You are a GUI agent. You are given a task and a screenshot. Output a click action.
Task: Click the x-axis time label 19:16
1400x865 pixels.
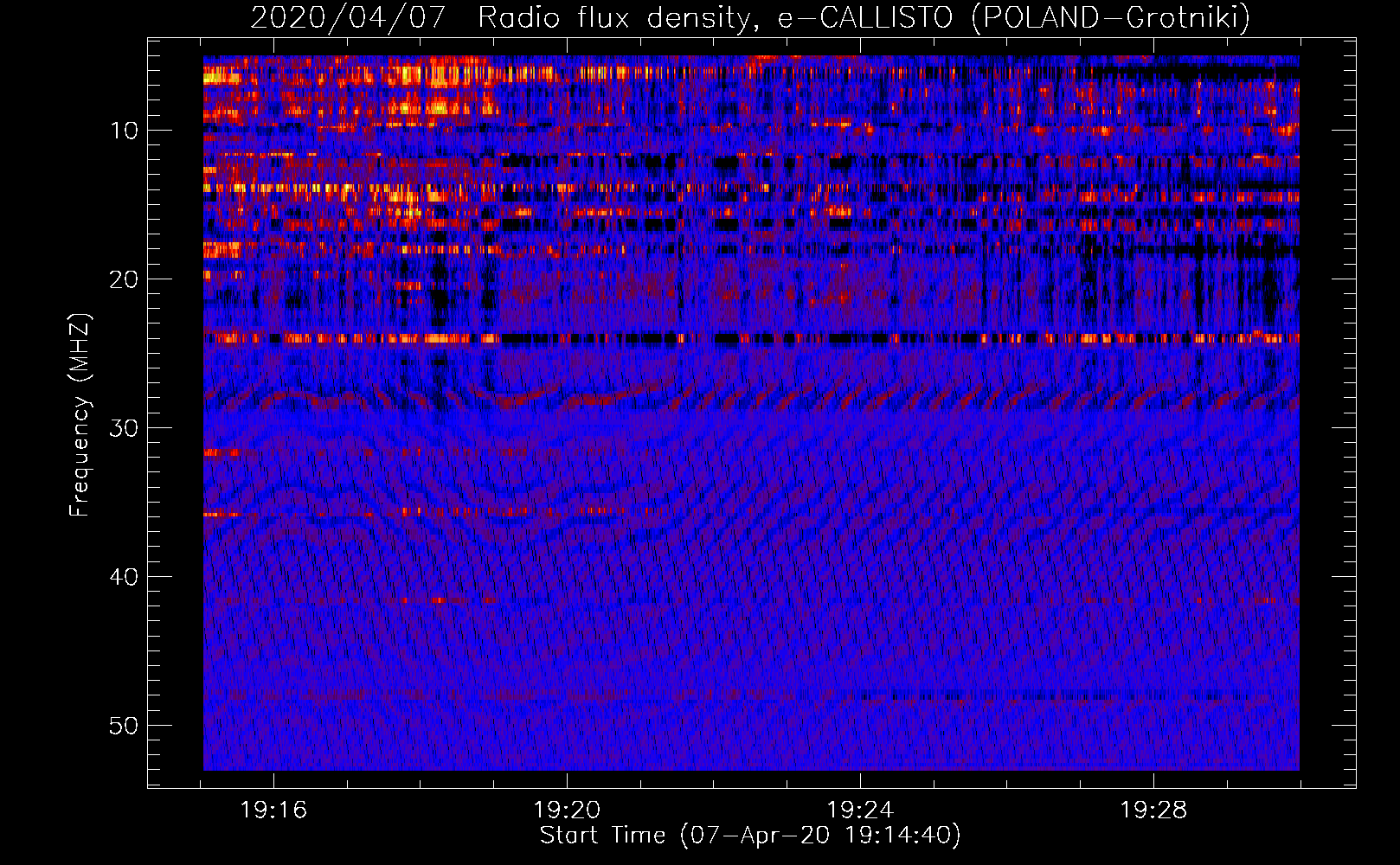pyautogui.click(x=273, y=811)
